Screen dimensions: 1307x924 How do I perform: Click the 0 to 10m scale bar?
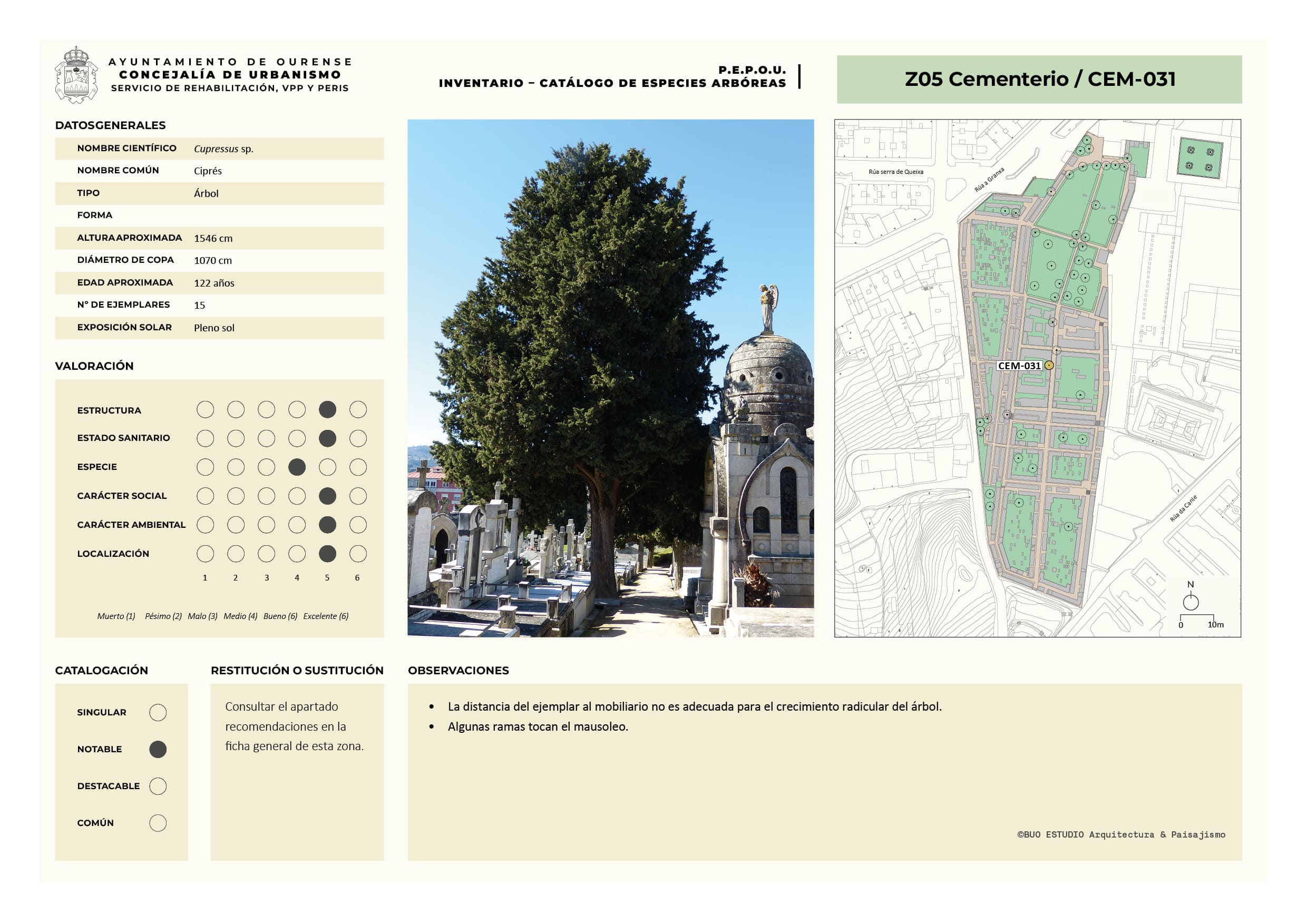pos(1196,617)
